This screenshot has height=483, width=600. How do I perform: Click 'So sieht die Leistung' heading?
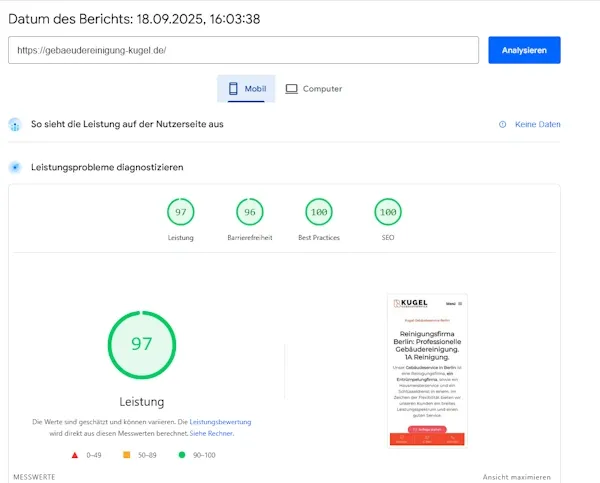[x=127, y=124]
